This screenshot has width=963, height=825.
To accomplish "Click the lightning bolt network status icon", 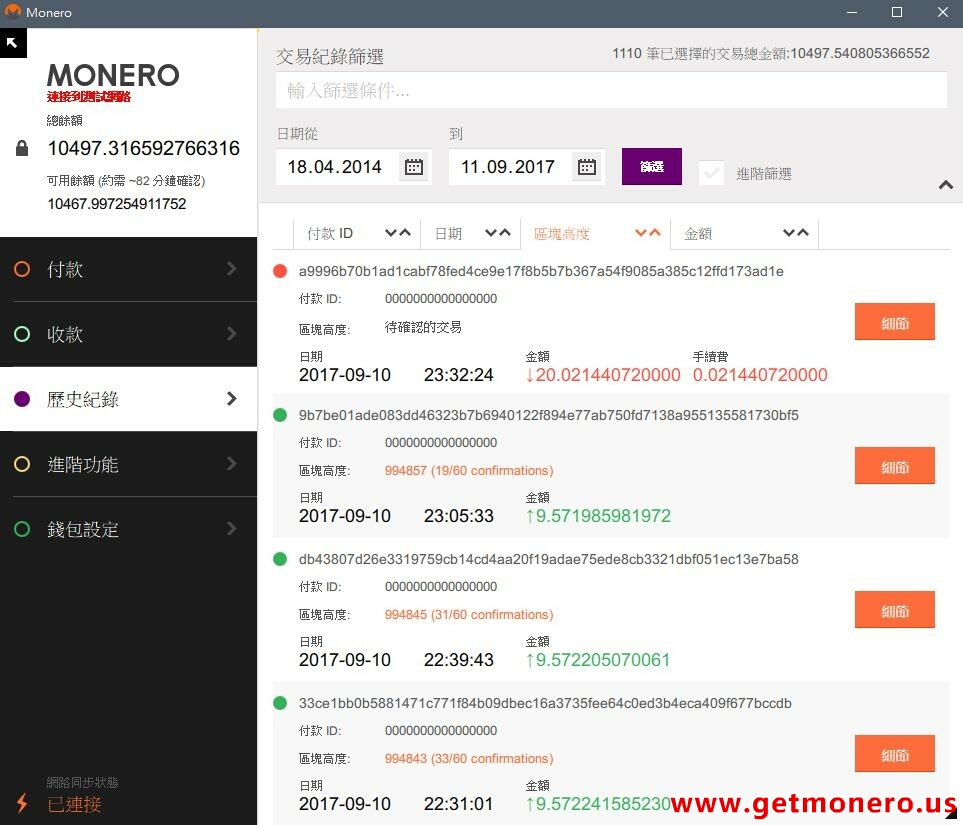I will [x=22, y=802].
